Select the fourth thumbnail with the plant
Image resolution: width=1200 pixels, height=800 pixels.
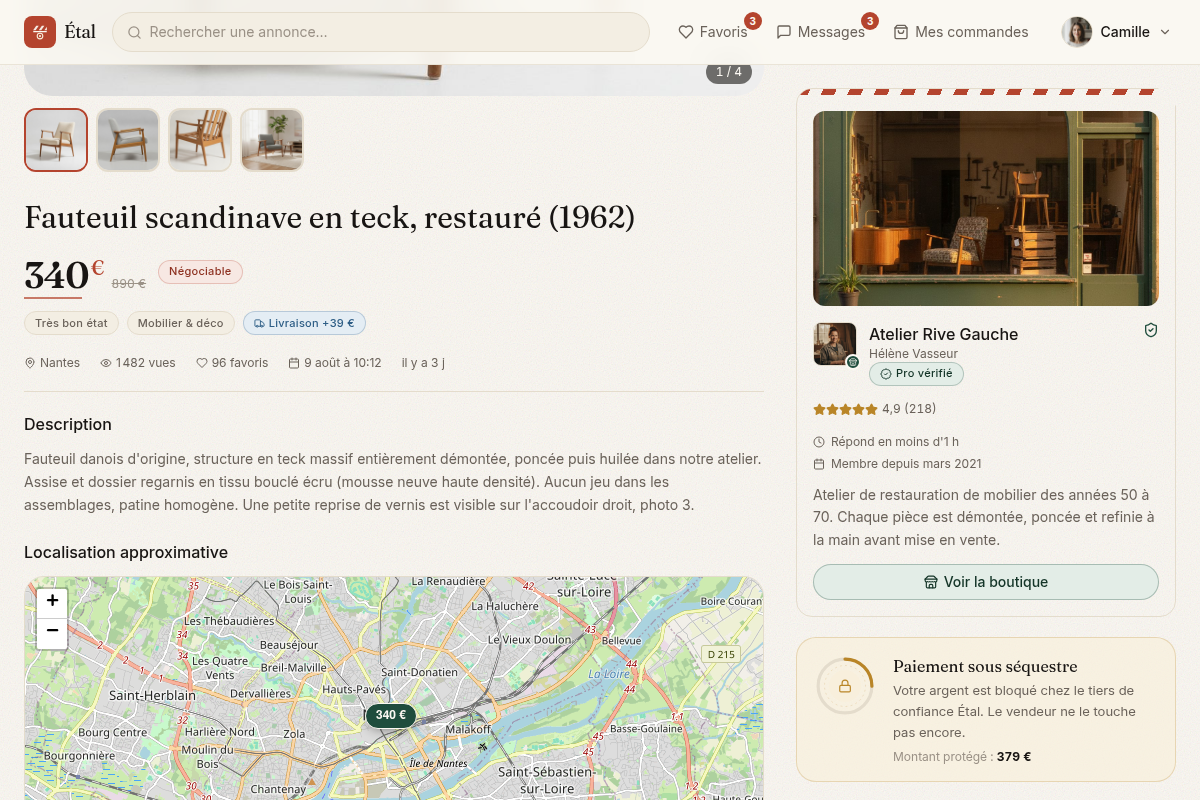(x=272, y=140)
